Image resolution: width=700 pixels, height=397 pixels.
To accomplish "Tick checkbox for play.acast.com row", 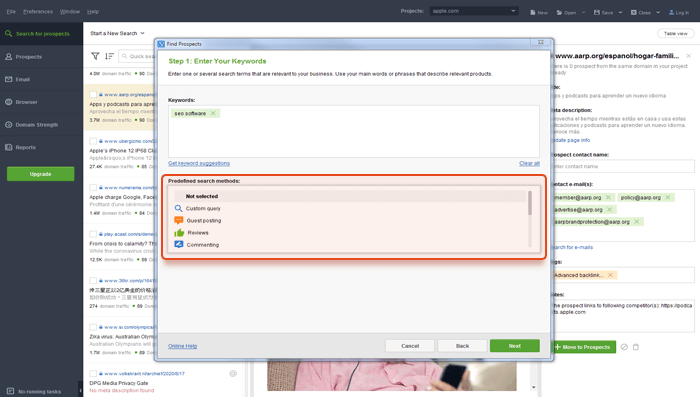I will click(x=93, y=234).
